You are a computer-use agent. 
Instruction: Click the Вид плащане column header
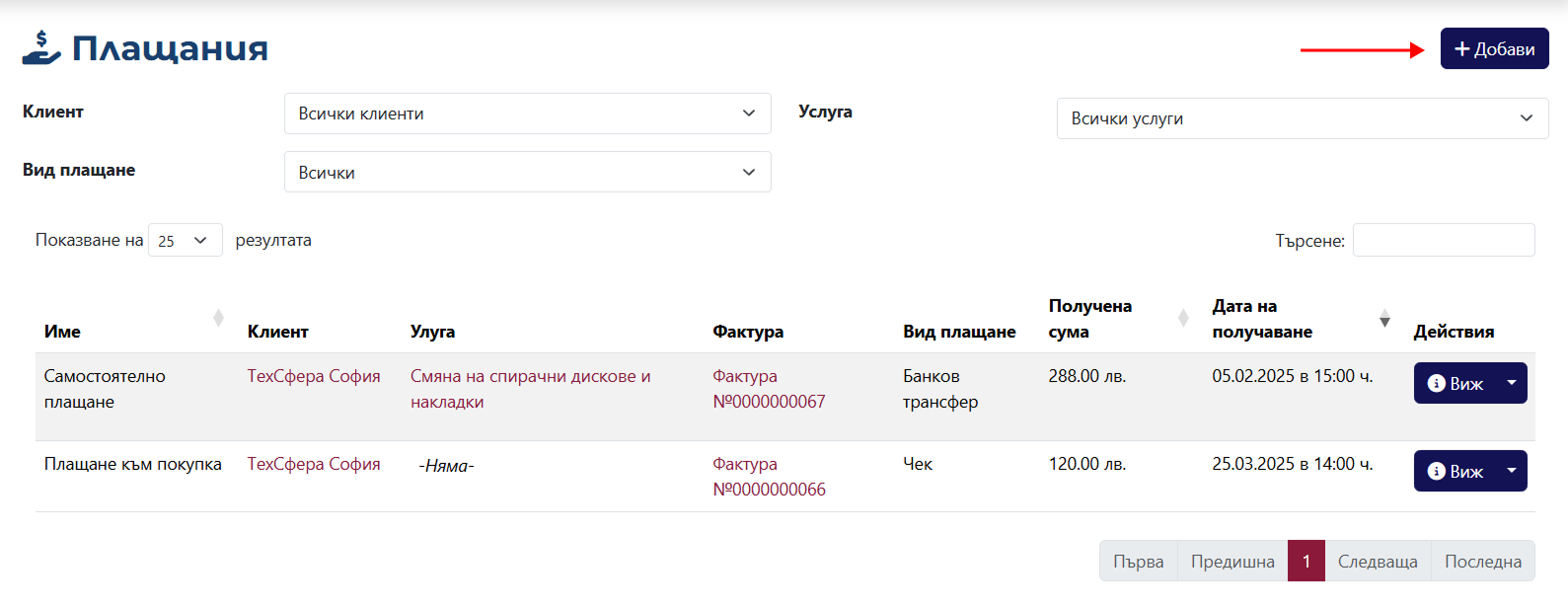click(x=959, y=332)
